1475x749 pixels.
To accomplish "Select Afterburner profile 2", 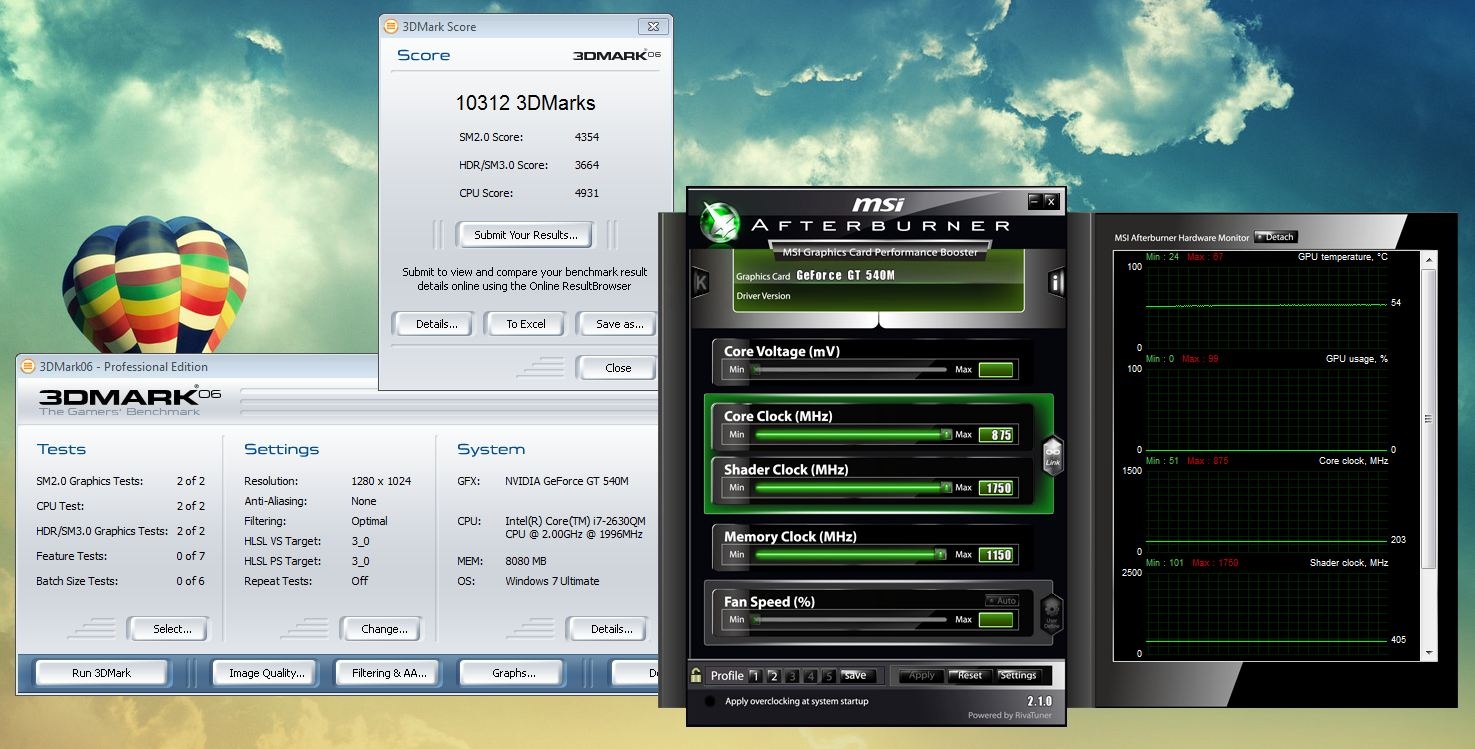I will 773,676.
